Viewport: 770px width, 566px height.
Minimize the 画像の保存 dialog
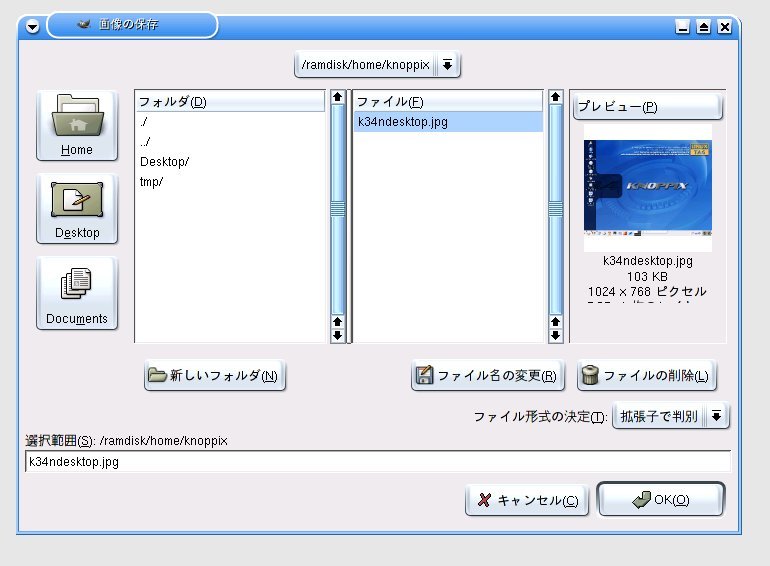pyautogui.click(x=683, y=27)
